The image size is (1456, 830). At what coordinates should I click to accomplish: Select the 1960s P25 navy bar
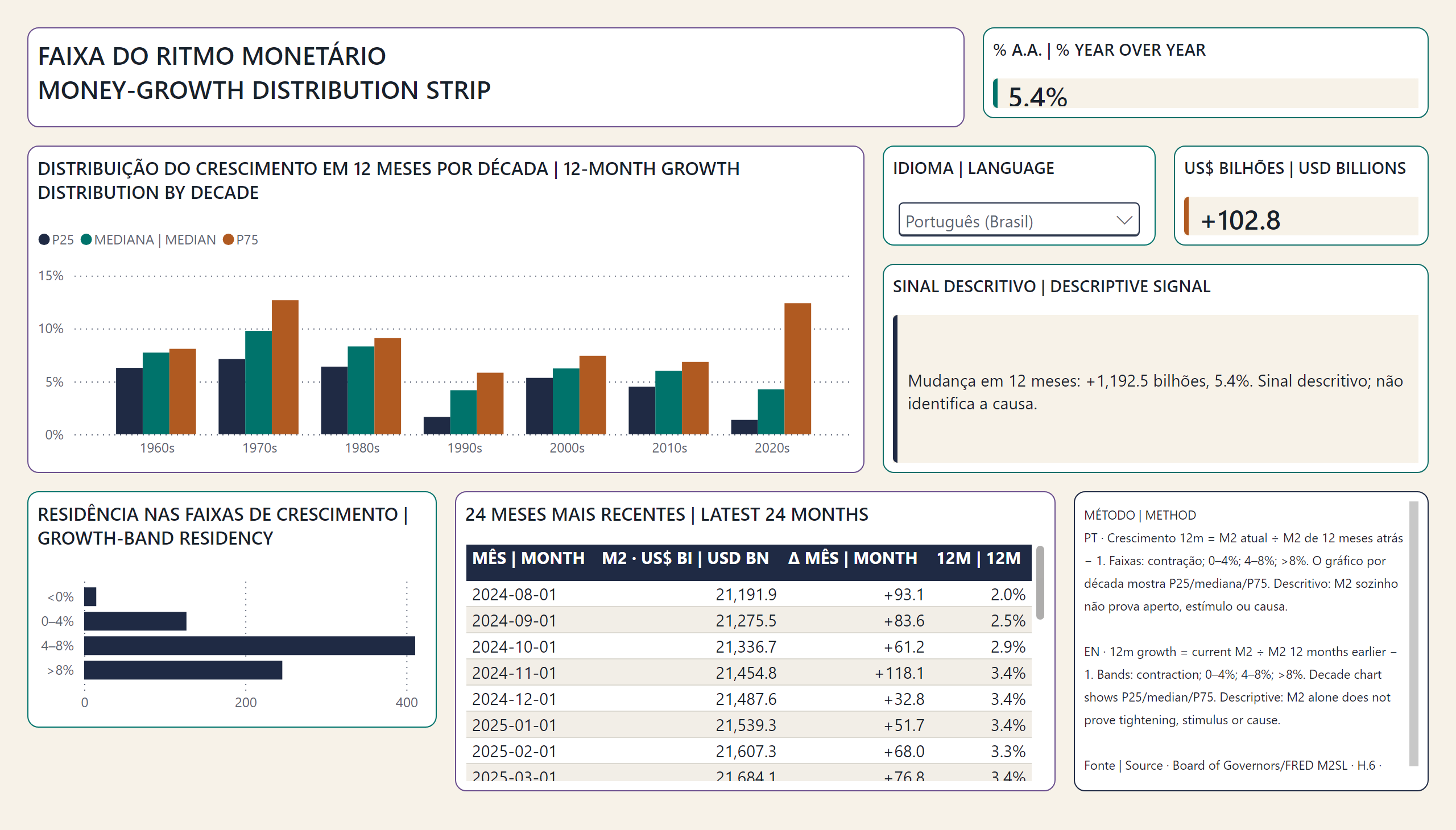[130, 401]
